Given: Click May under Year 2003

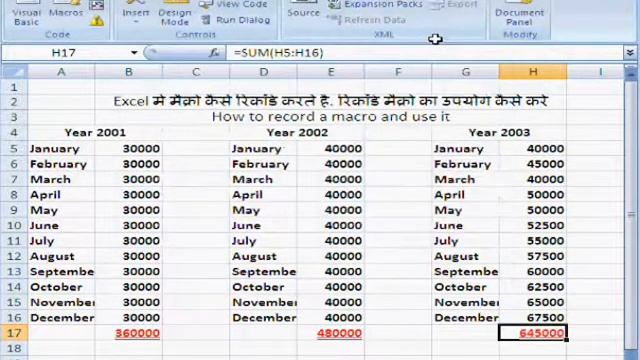Looking at the screenshot, I should point(465,210).
